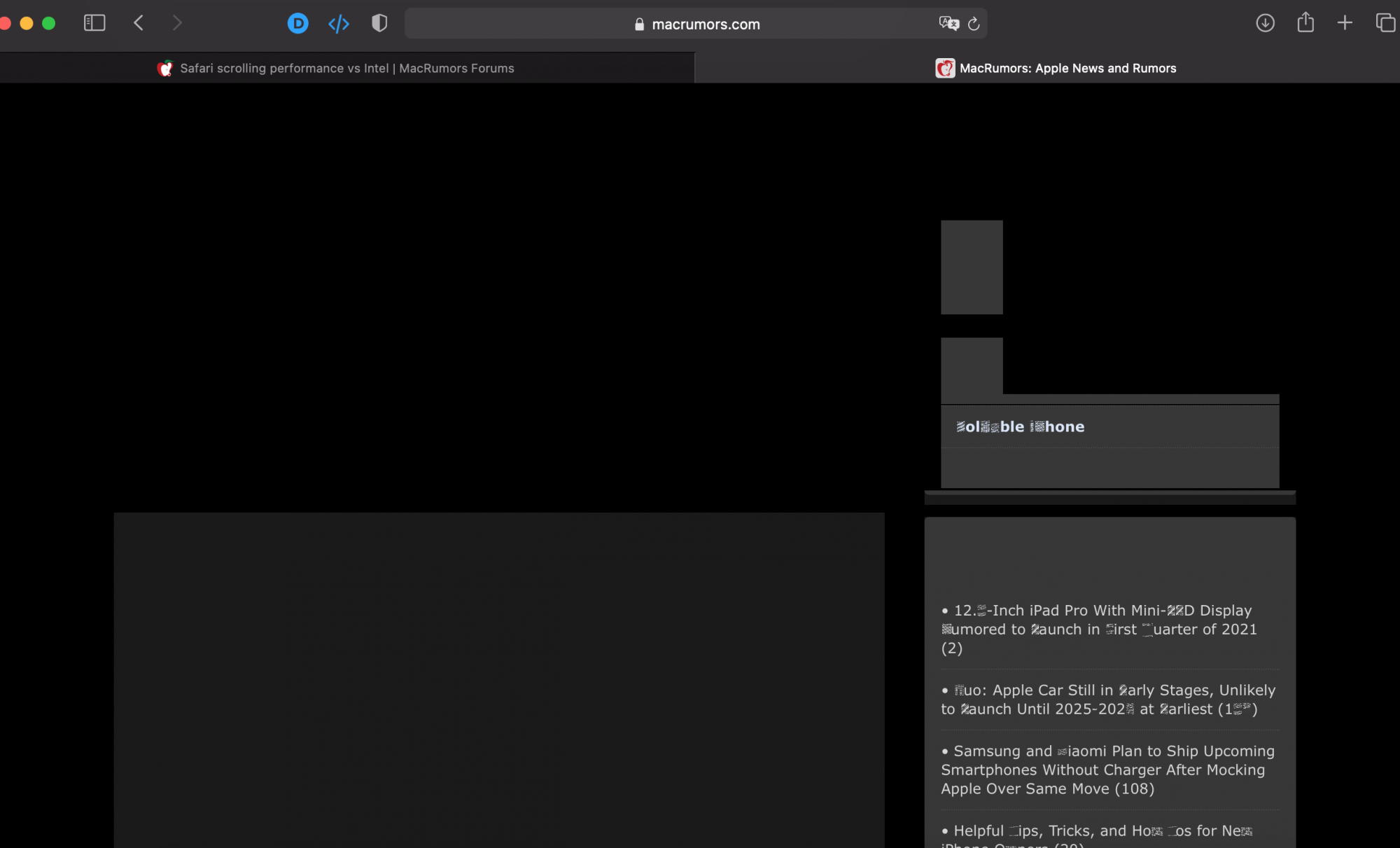Go back to the previous page
The width and height of the screenshot is (1400, 848).
point(139,23)
